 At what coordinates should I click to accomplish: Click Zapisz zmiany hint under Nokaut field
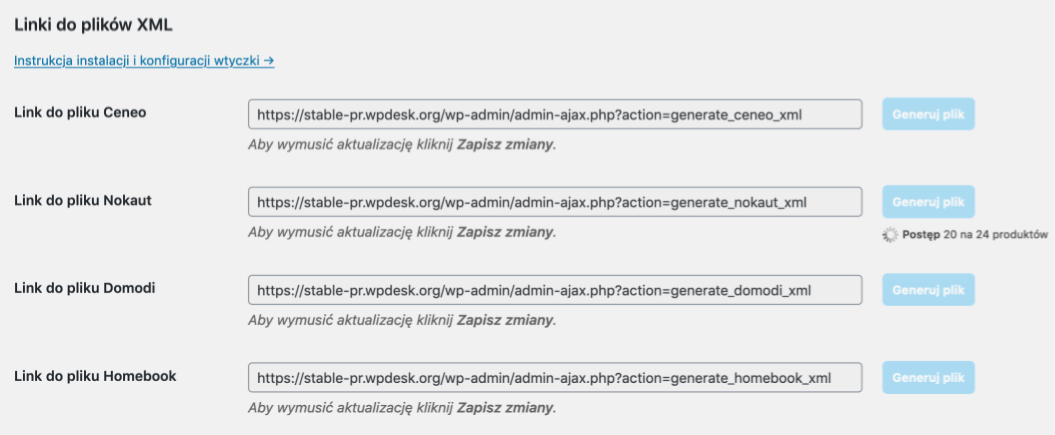pyautogui.click(x=505, y=232)
